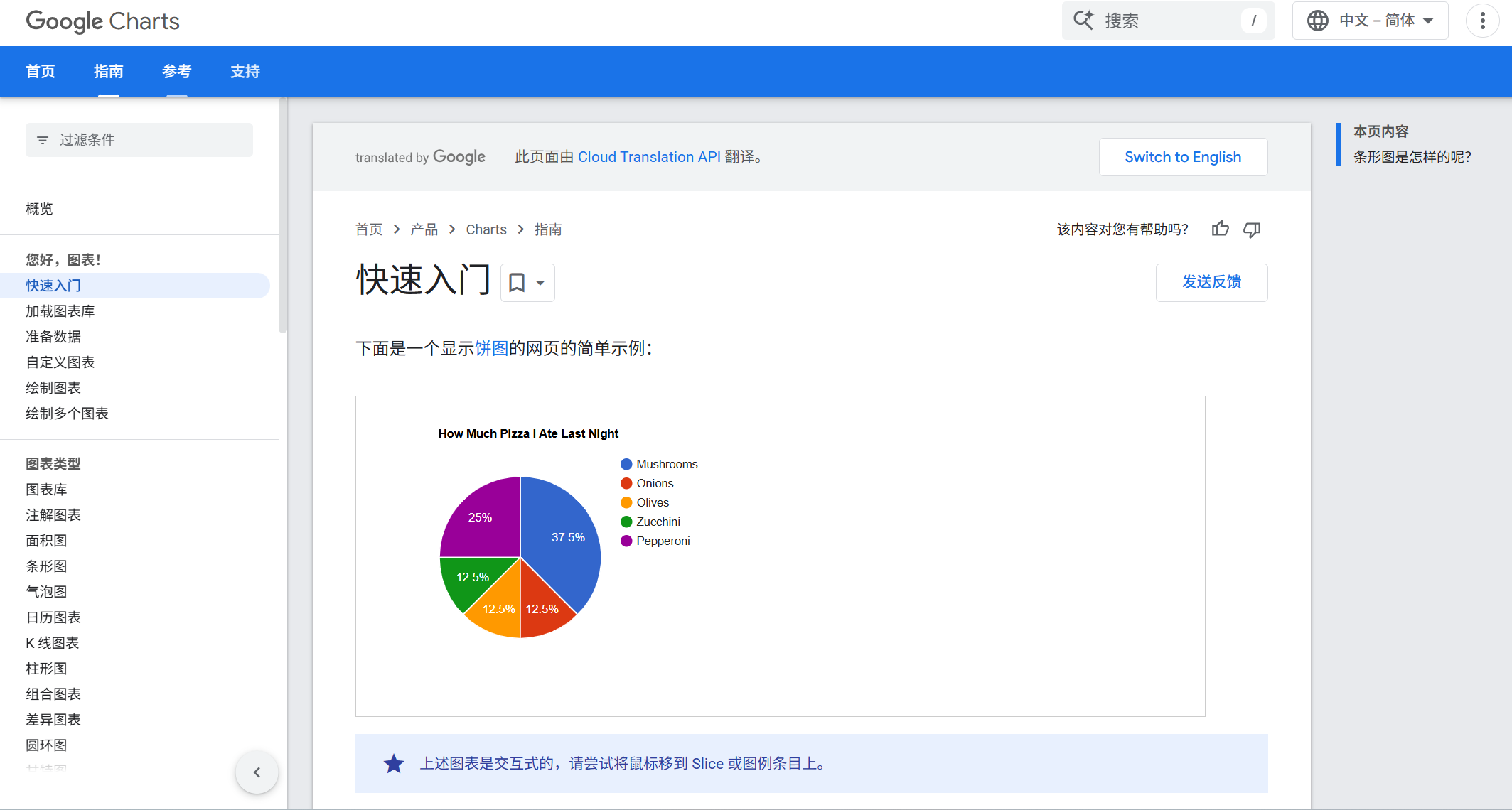Image resolution: width=1512 pixels, height=810 pixels.
Task: Open 圆环图 in the sidebar
Action: tap(46, 745)
